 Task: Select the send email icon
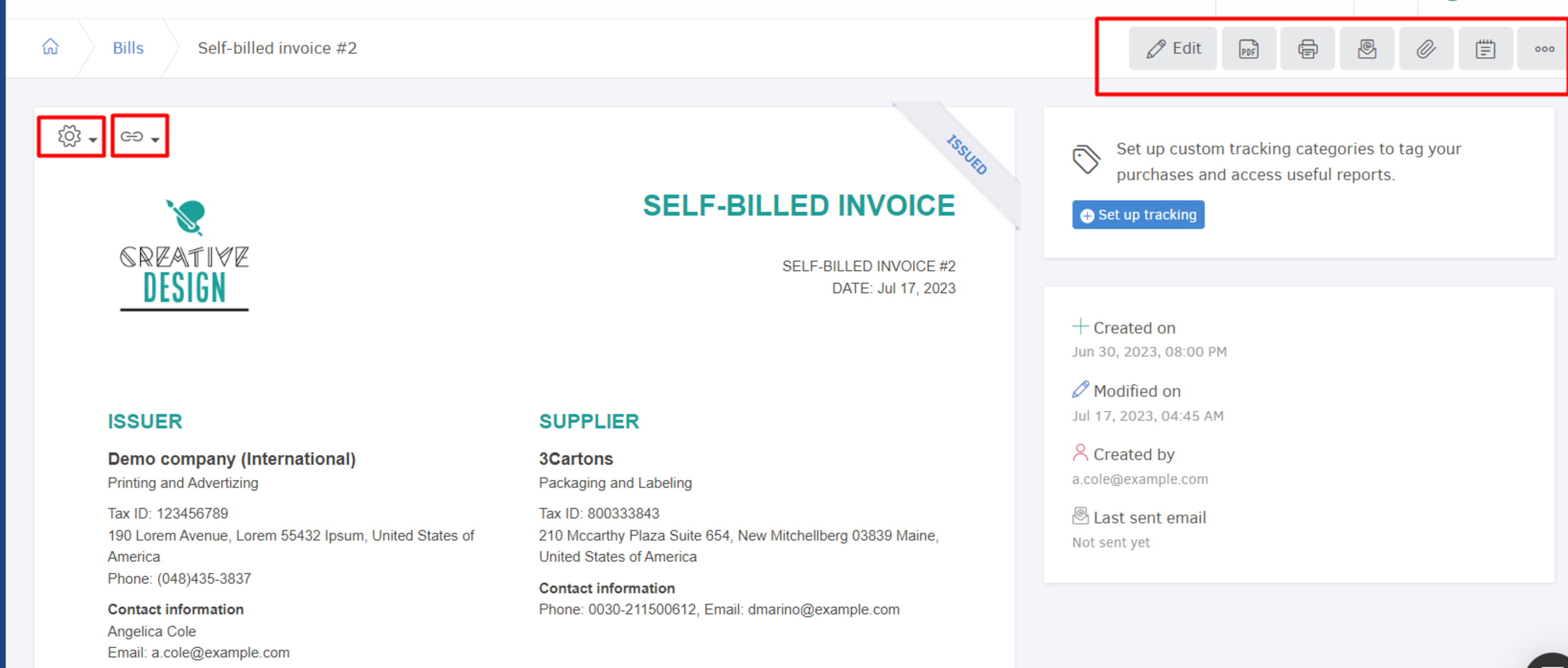click(1365, 48)
